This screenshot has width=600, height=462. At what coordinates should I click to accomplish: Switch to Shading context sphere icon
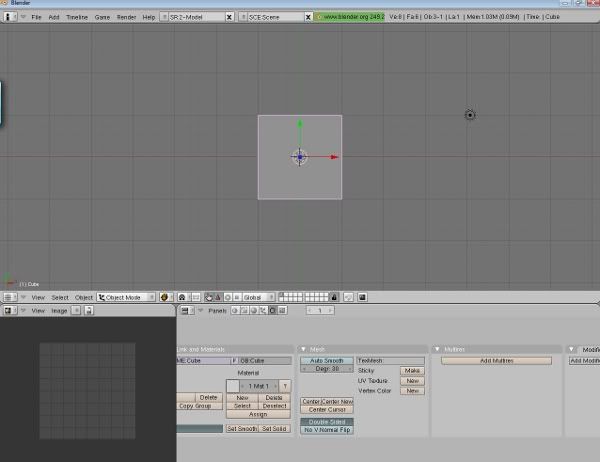point(254,310)
